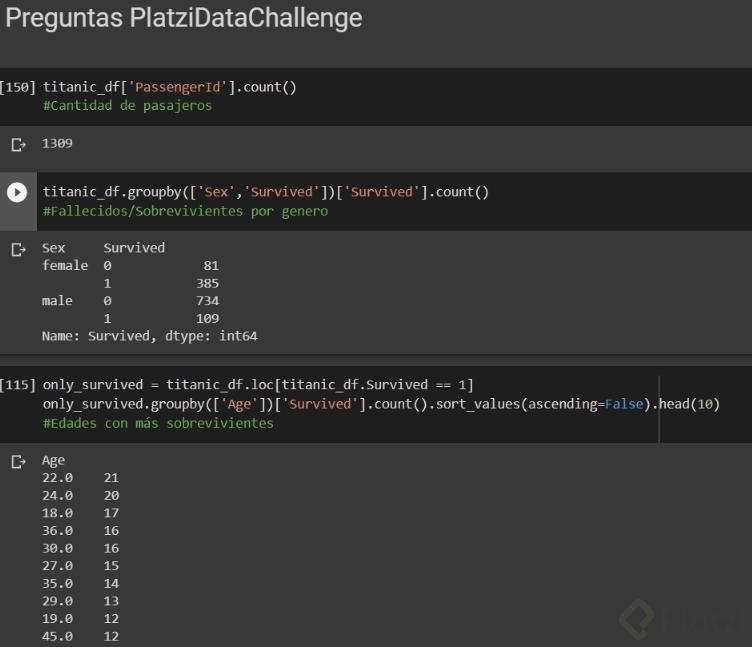The height and width of the screenshot is (647, 752).
Task: Click the age row 19.0
Action: click(x=57, y=619)
